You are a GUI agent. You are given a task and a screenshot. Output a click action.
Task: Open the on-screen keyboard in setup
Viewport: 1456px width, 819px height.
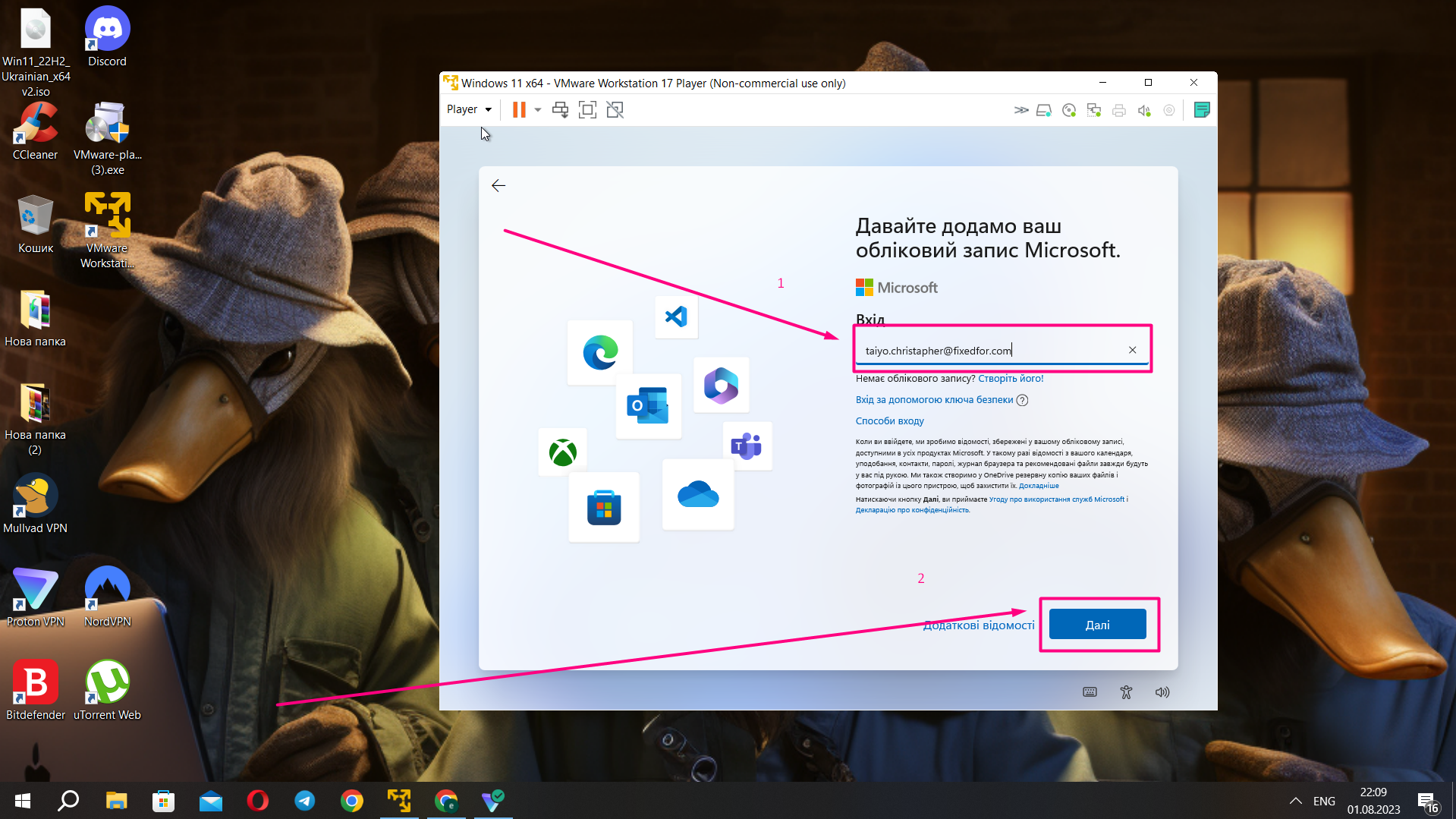click(1090, 691)
